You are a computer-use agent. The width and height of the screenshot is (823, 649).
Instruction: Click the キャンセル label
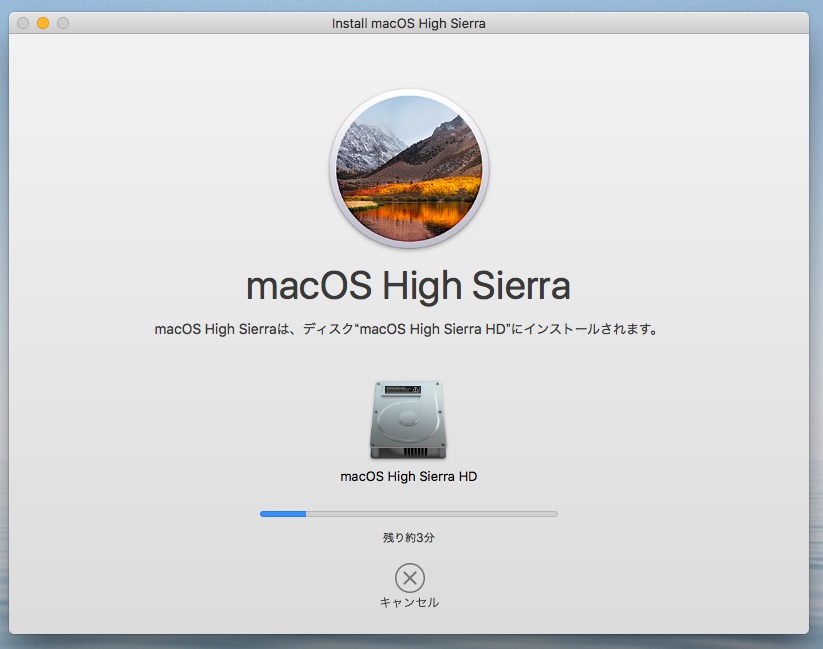(x=409, y=603)
